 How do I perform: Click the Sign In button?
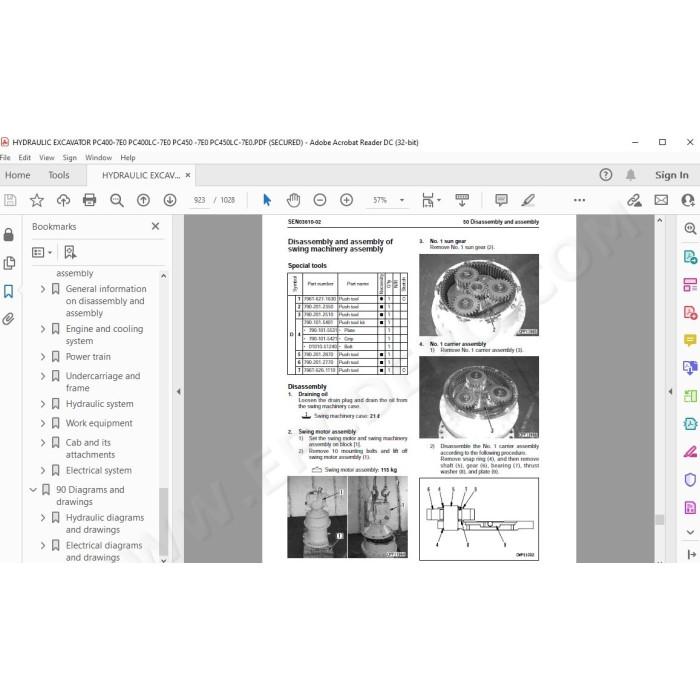click(x=671, y=175)
